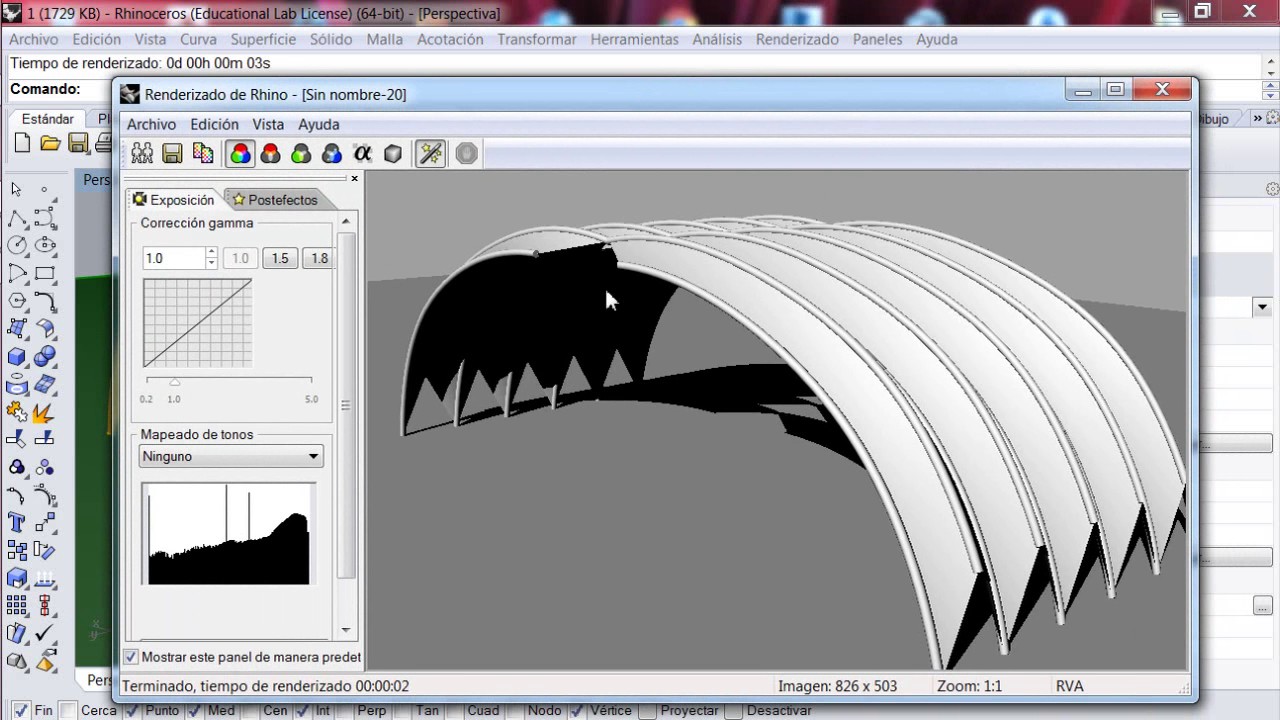Image resolution: width=1280 pixels, height=720 pixels.
Task: Click the browse ellipsis button in right panel
Action: pos(1263,605)
